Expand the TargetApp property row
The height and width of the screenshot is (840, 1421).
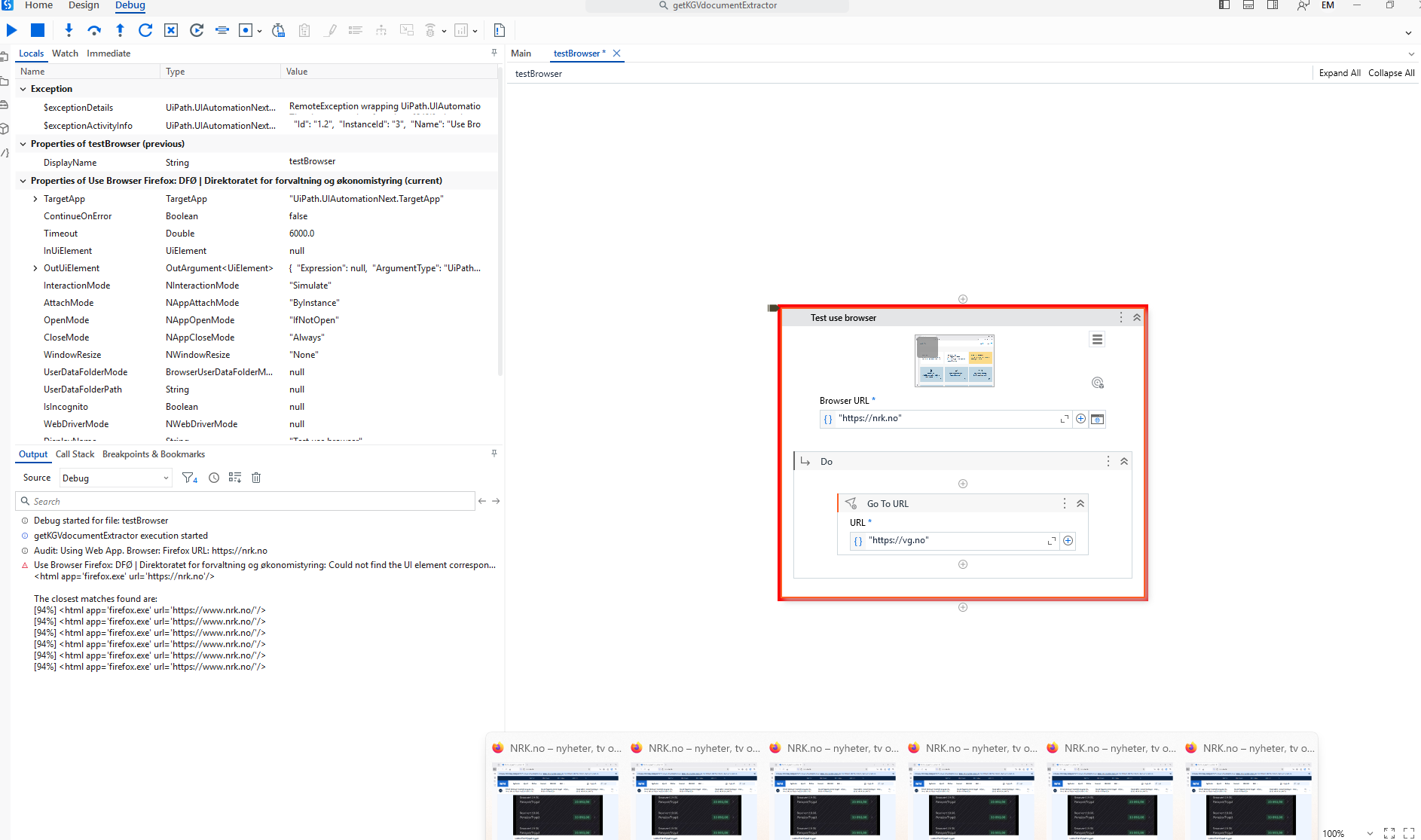click(x=35, y=199)
